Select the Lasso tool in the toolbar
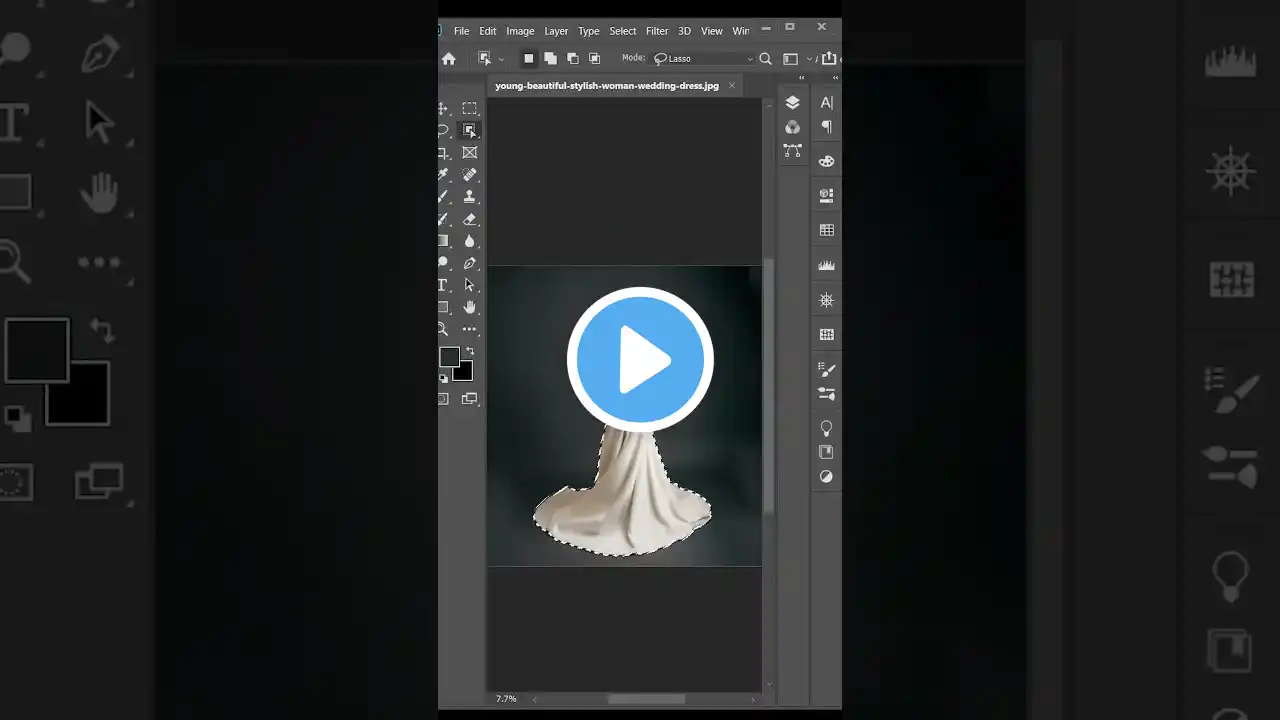 443,130
